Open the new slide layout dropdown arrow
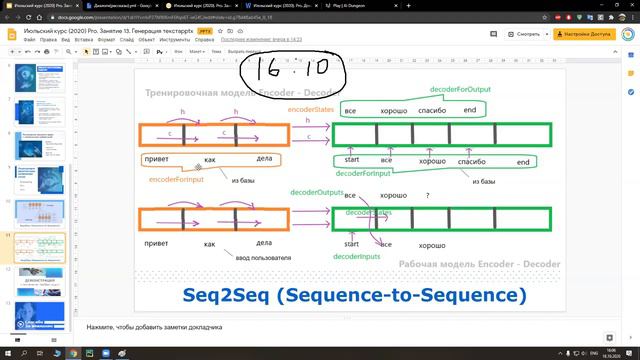Screen dimensions: 640x360 tap(19, 52)
